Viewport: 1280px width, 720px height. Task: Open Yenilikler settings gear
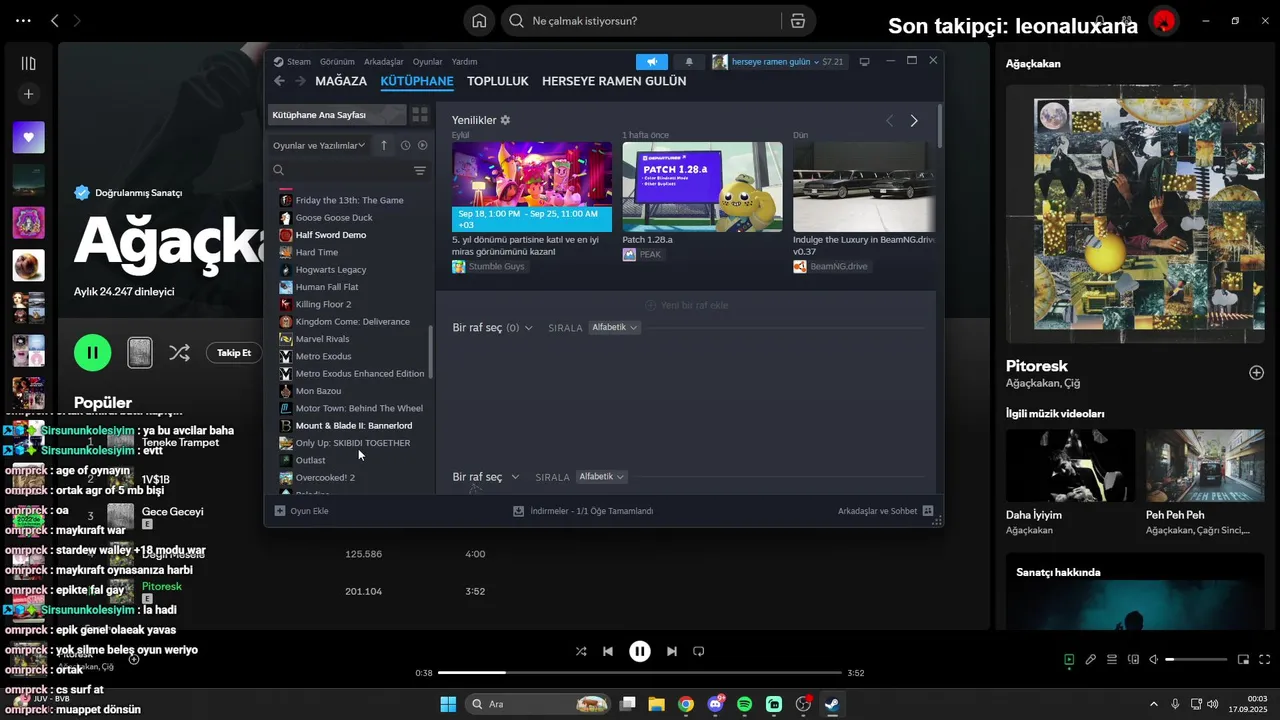505,120
